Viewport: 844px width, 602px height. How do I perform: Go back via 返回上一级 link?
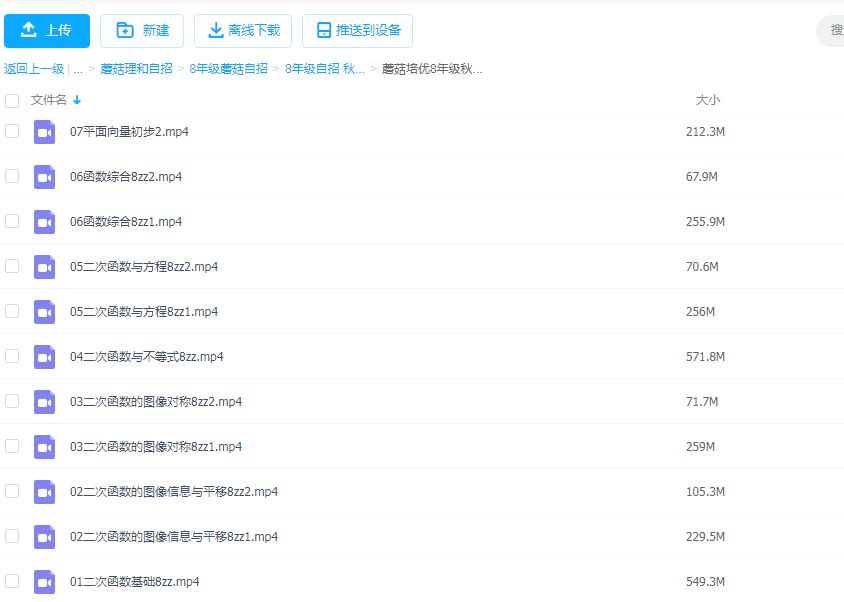tap(34, 69)
